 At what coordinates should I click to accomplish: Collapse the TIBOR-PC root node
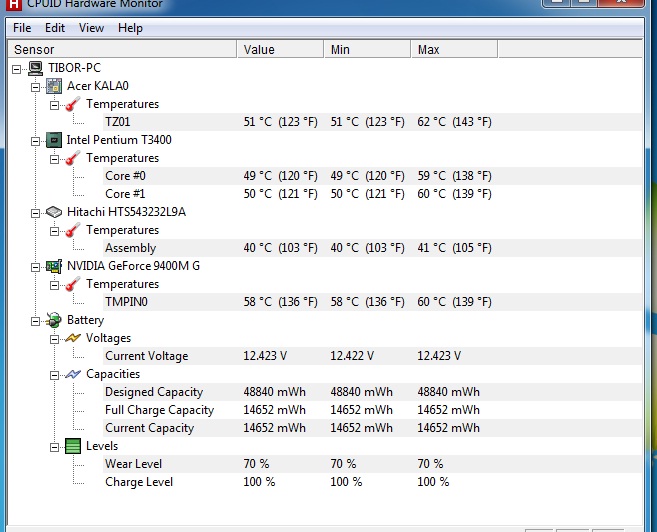tap(17, 68)
